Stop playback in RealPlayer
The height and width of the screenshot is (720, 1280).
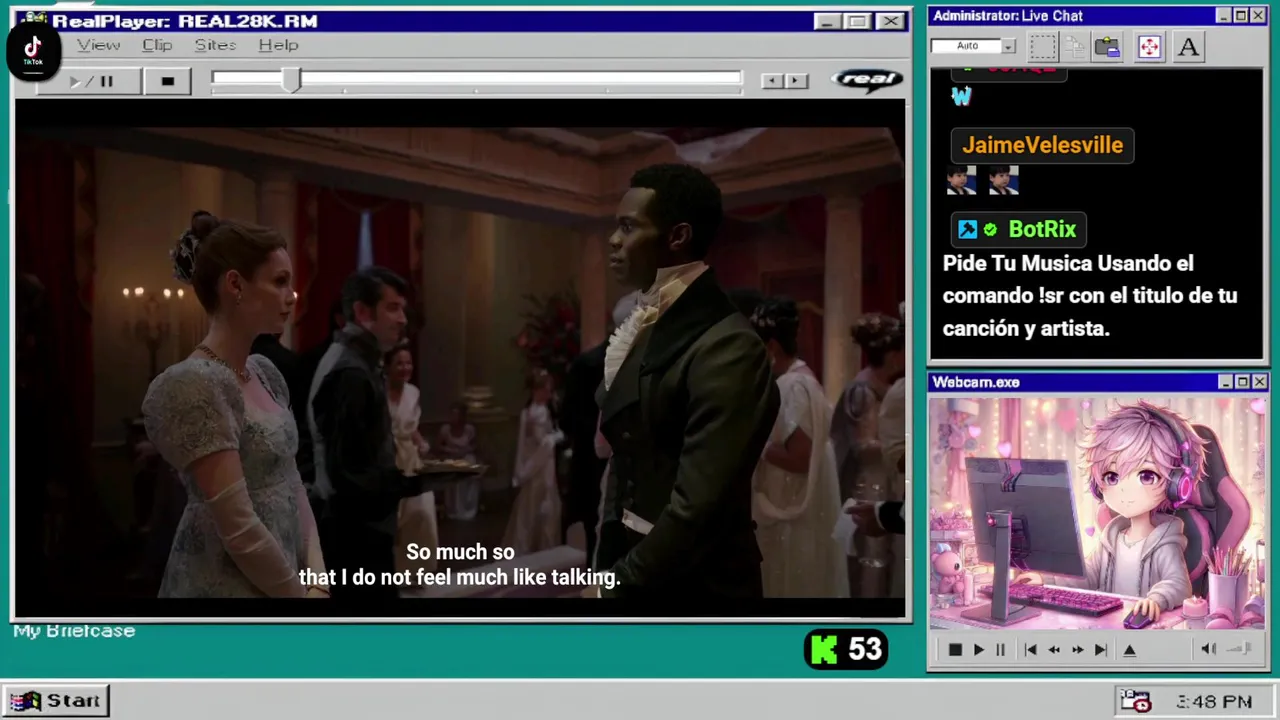click(x=167, y=81)
